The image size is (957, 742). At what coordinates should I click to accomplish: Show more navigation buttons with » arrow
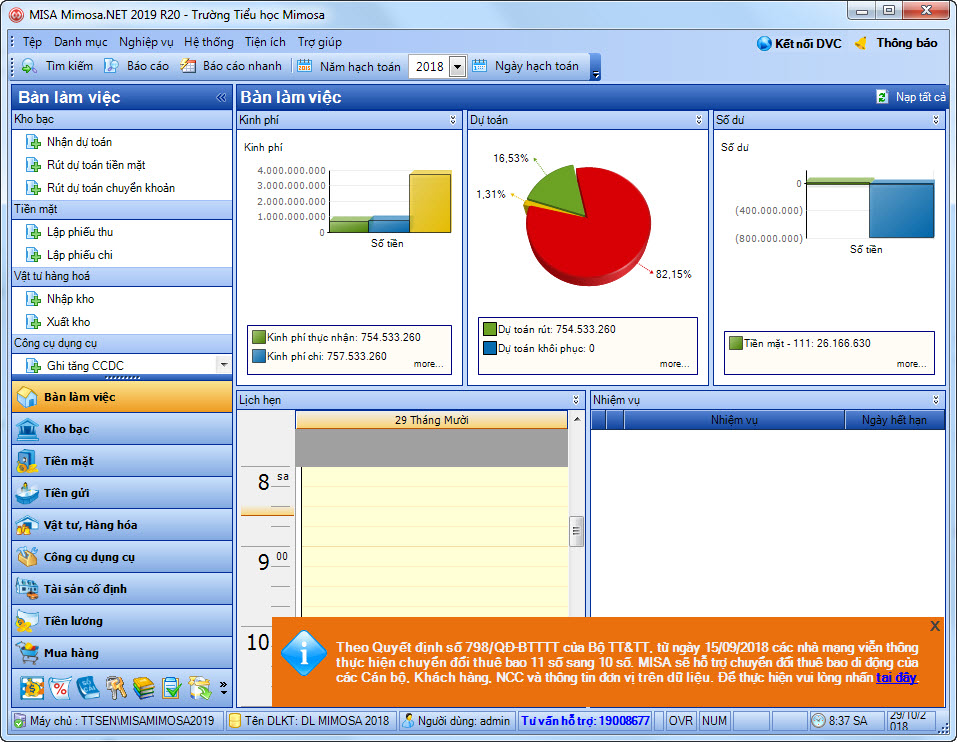pos(223,688)
